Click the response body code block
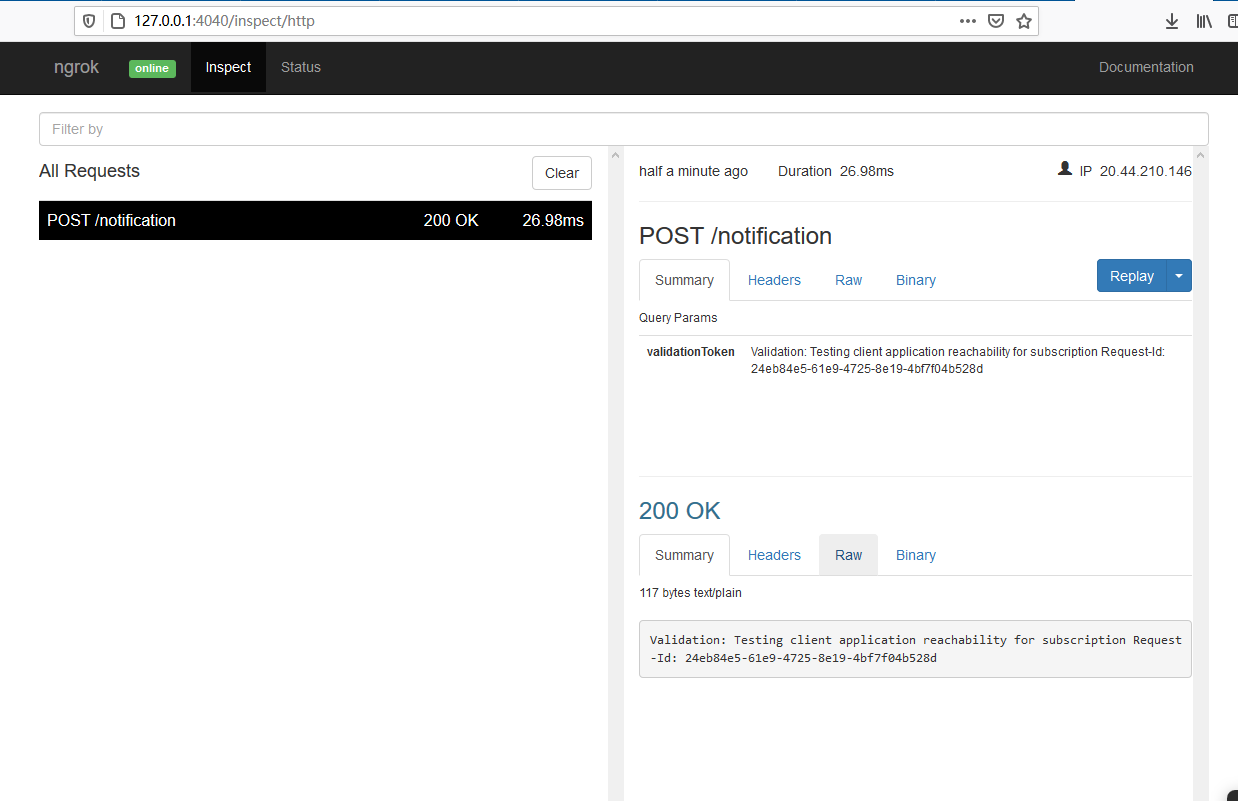Screen dimensions: 1238x801 point(915,649)
